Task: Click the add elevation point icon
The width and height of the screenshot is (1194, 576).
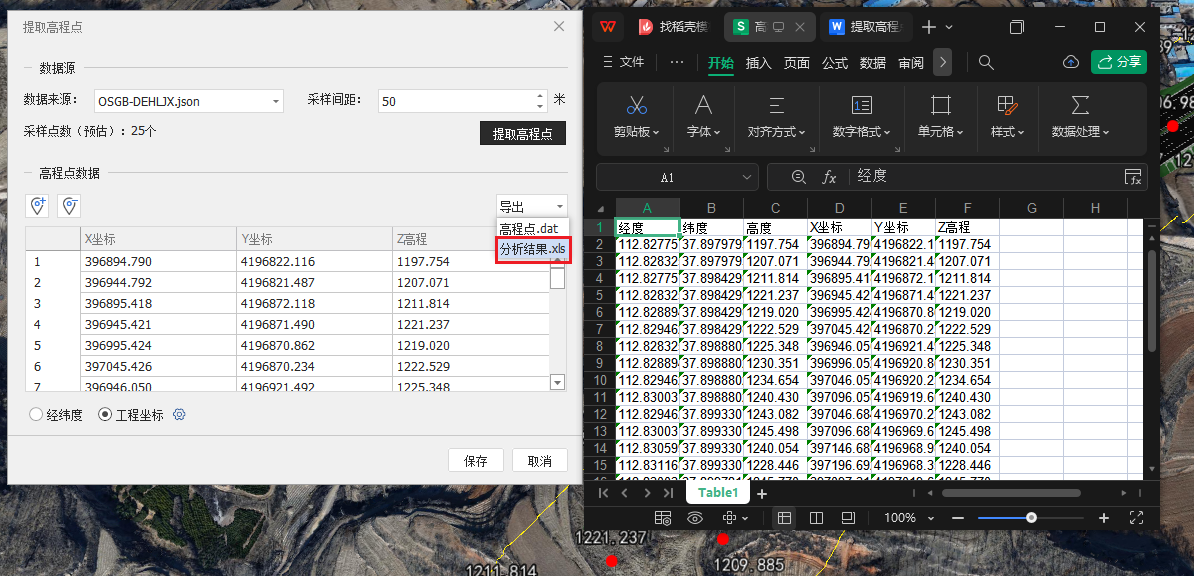Action: (38, 206)
